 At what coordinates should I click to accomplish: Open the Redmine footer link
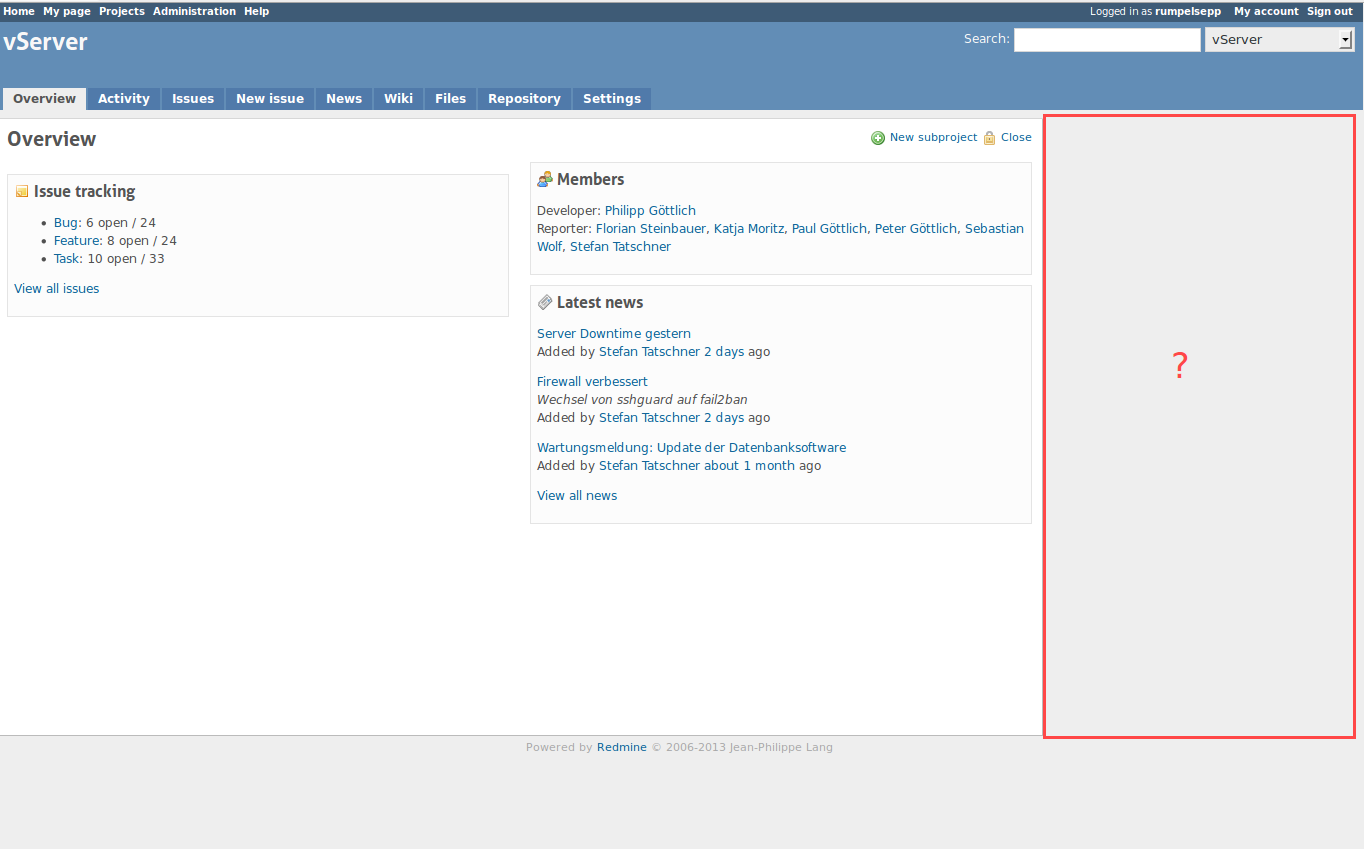pos(622,747)
